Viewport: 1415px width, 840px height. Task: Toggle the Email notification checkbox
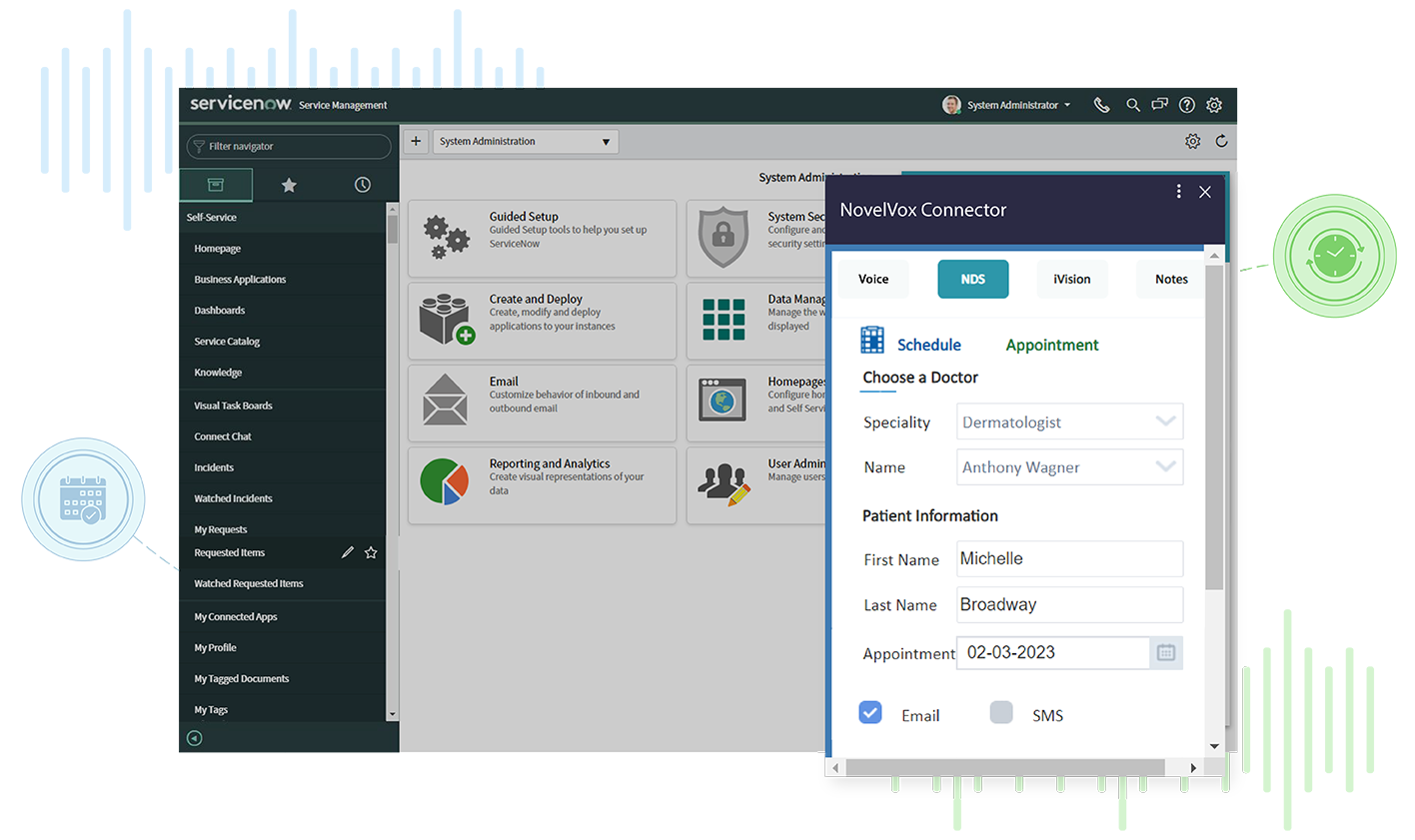[870, 712]
